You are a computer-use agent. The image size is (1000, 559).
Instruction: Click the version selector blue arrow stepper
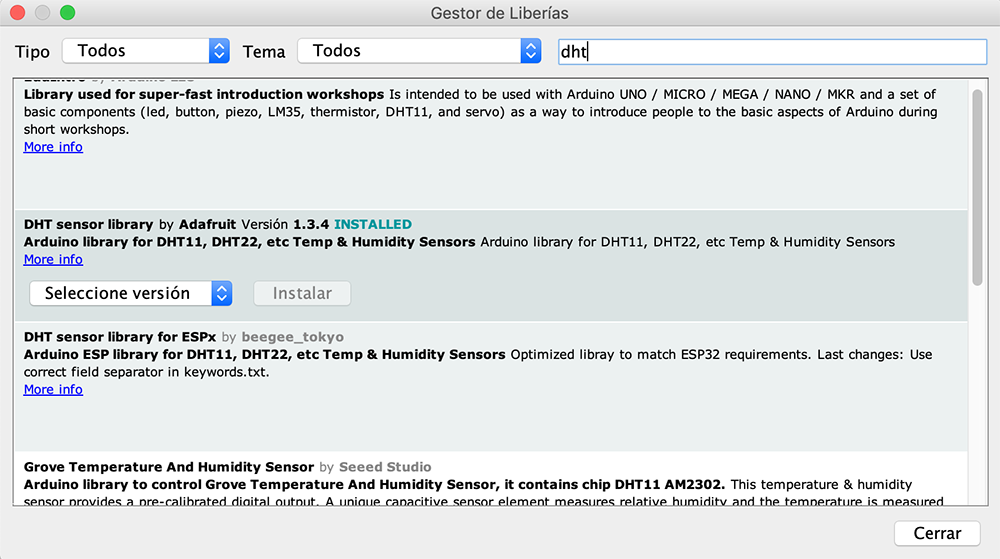coord(222,293)
